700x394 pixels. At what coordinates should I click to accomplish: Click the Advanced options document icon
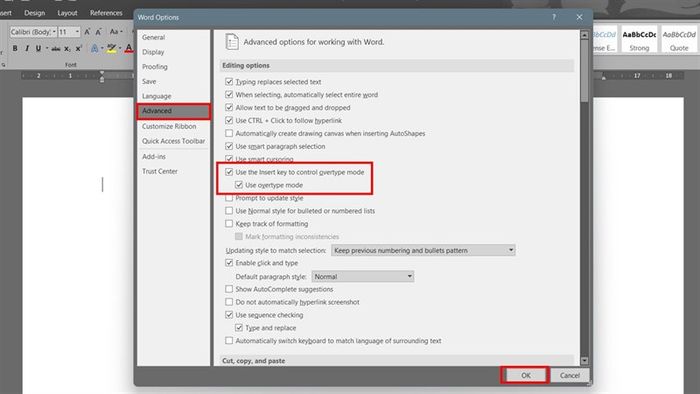pos(232,41)
